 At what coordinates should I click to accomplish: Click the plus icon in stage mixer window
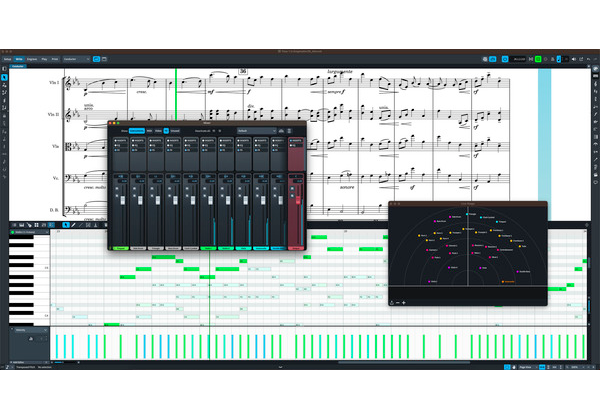pos(404,303)
